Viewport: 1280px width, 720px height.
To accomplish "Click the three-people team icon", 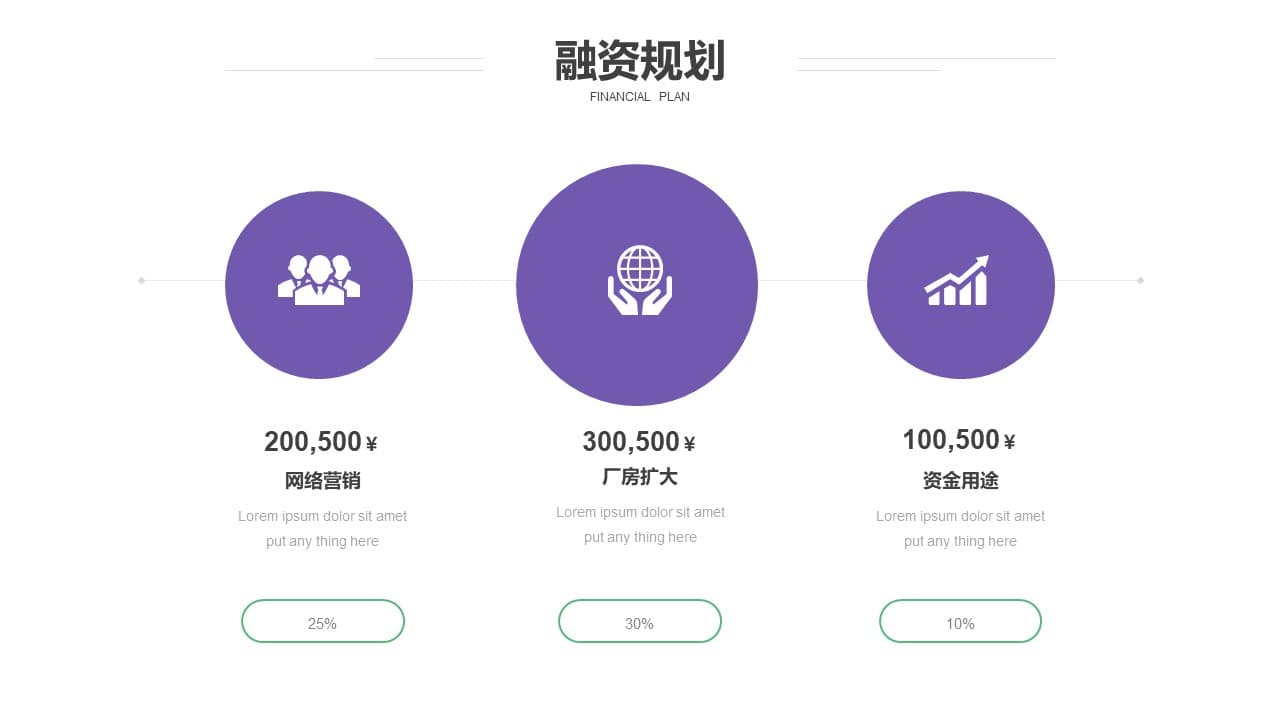I will click(319, 280).
